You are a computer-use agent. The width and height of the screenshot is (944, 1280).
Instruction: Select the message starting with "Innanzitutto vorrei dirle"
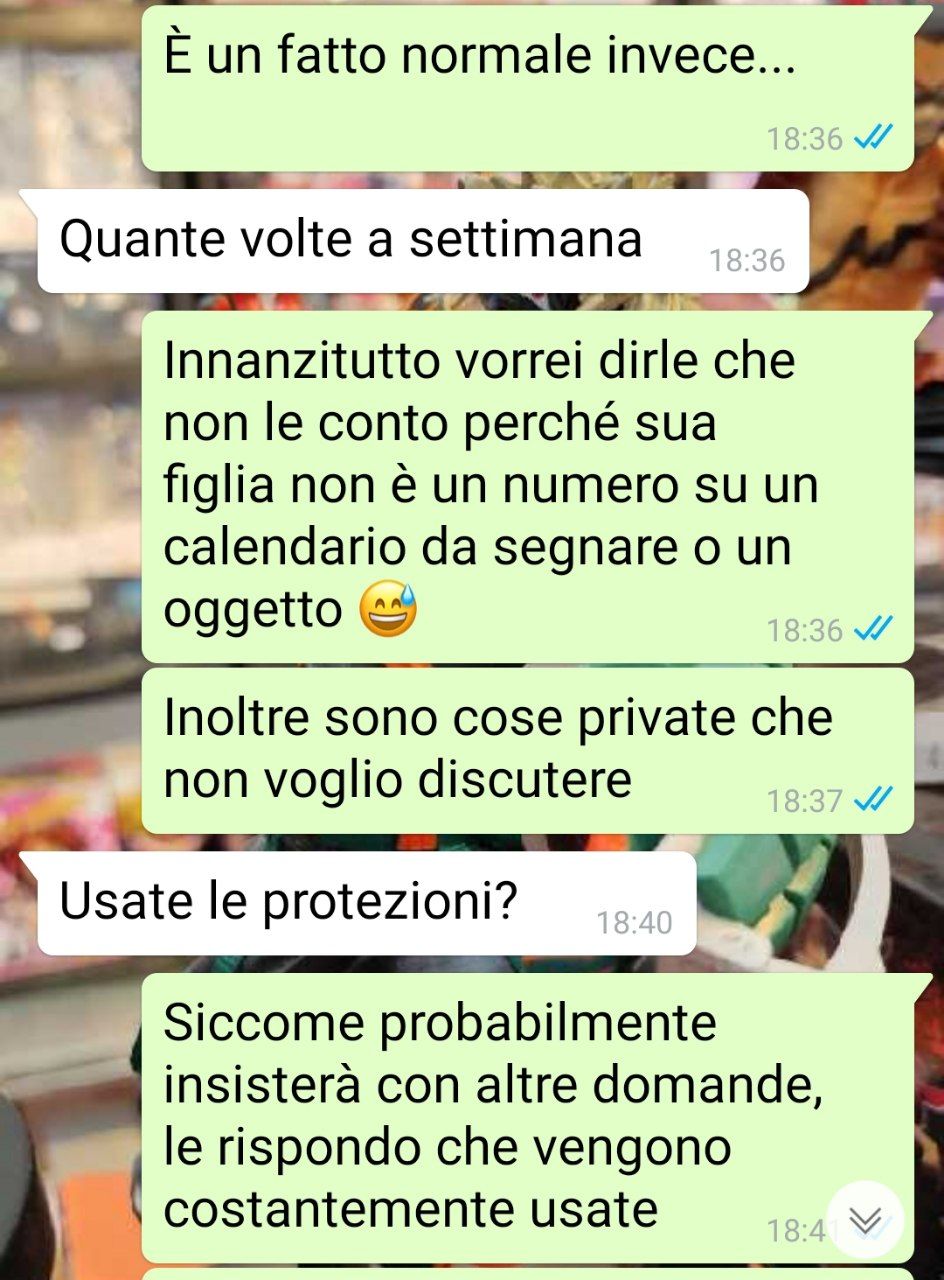(x=528, y=487)
